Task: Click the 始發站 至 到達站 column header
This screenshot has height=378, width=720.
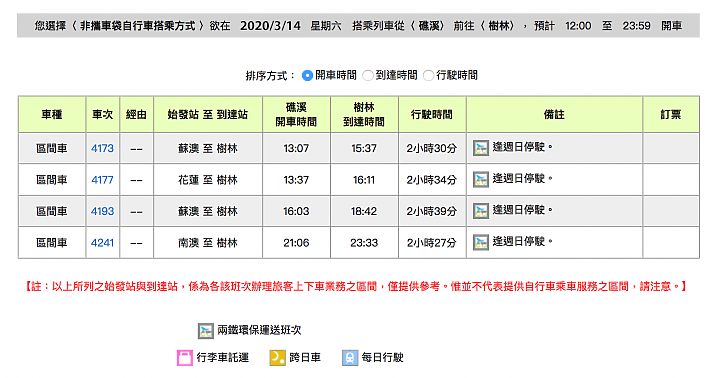Action: 208,114
